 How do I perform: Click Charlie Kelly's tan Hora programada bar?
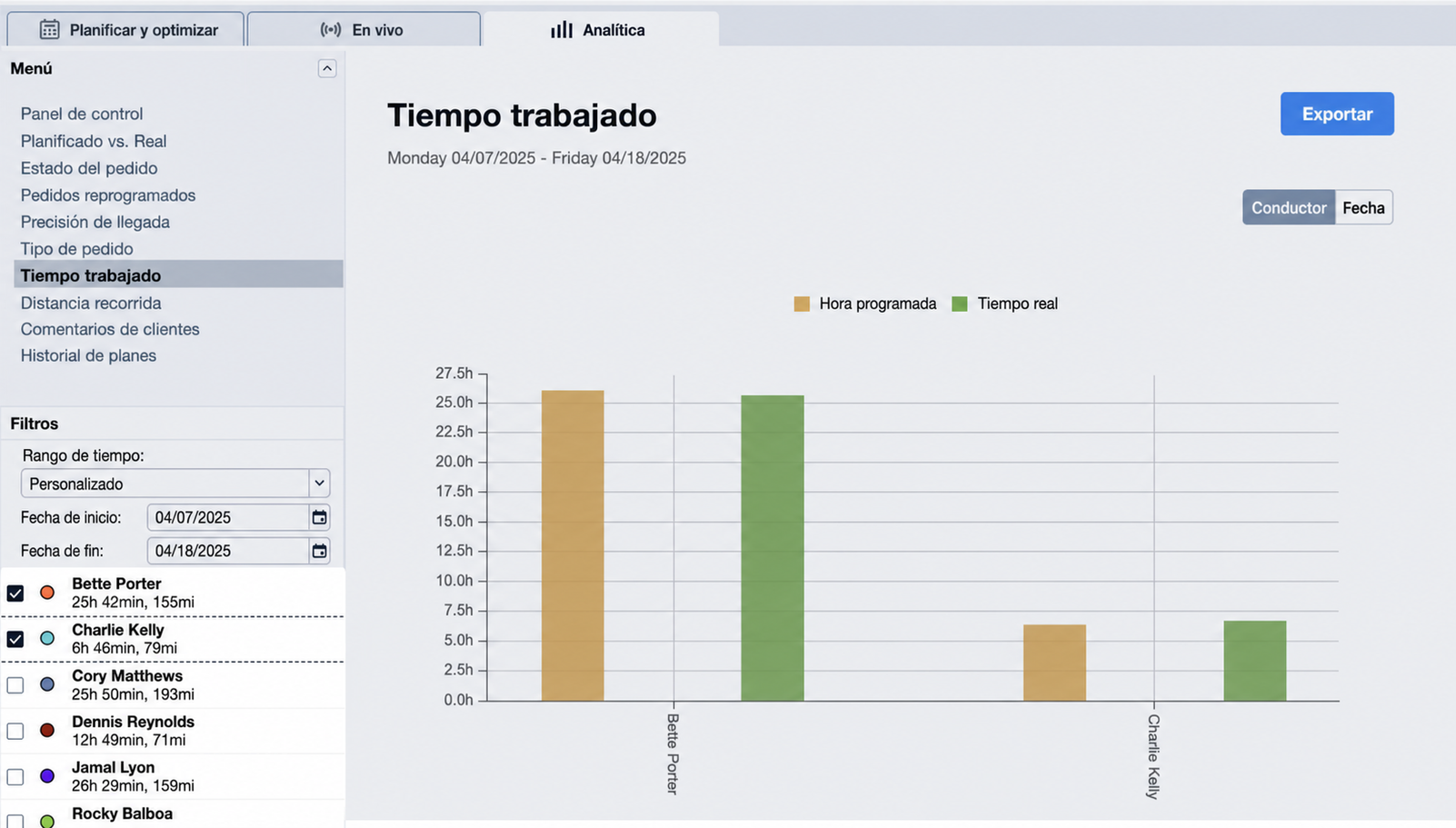tap(1054, 663)
